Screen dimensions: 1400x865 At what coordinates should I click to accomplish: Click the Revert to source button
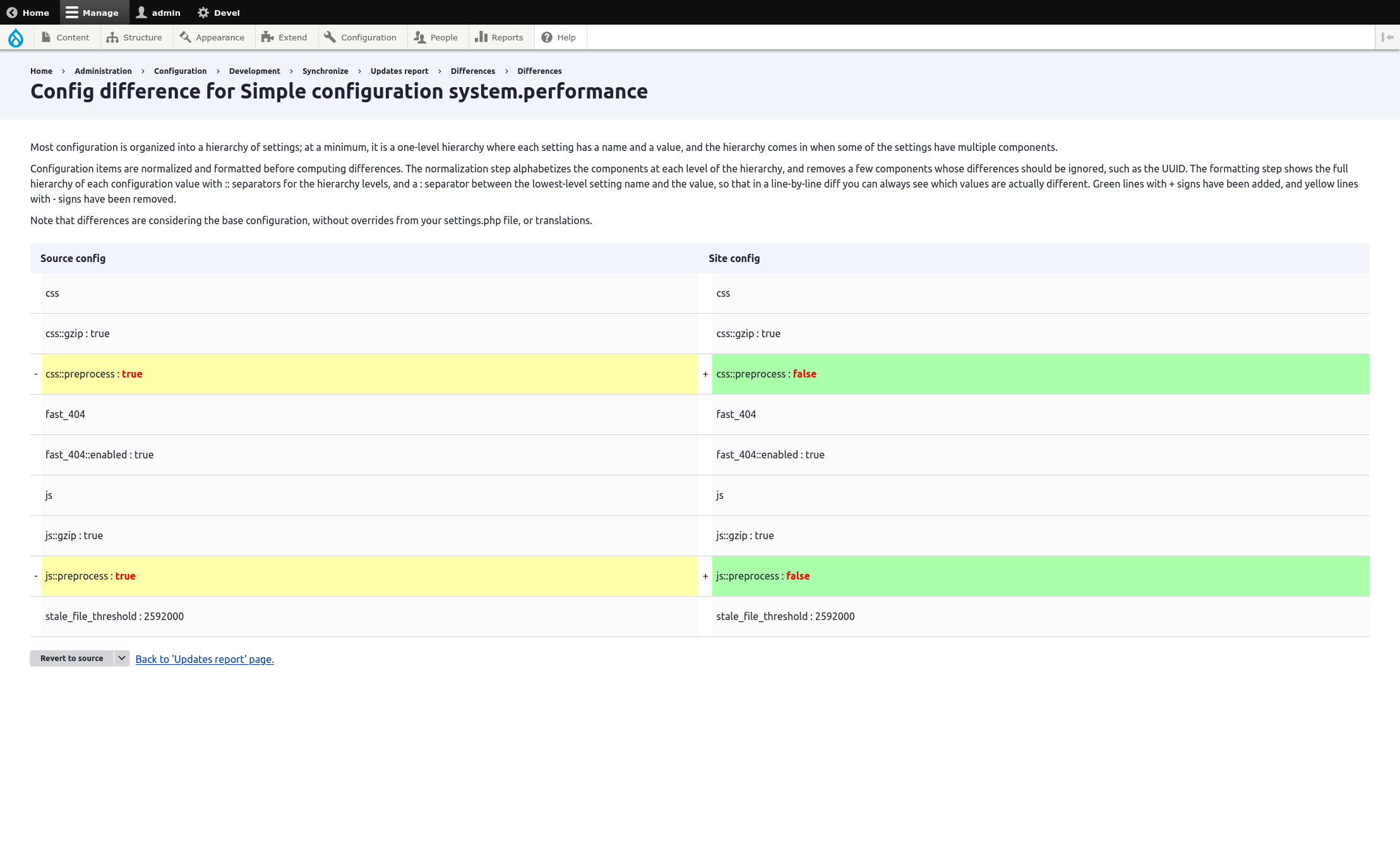tap(71, 658)
